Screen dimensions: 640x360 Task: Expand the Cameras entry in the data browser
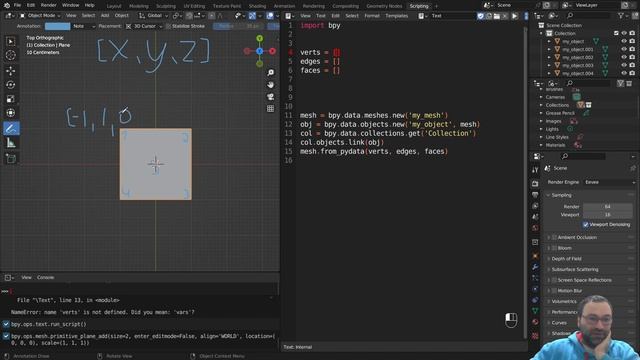tap(541, 97)
